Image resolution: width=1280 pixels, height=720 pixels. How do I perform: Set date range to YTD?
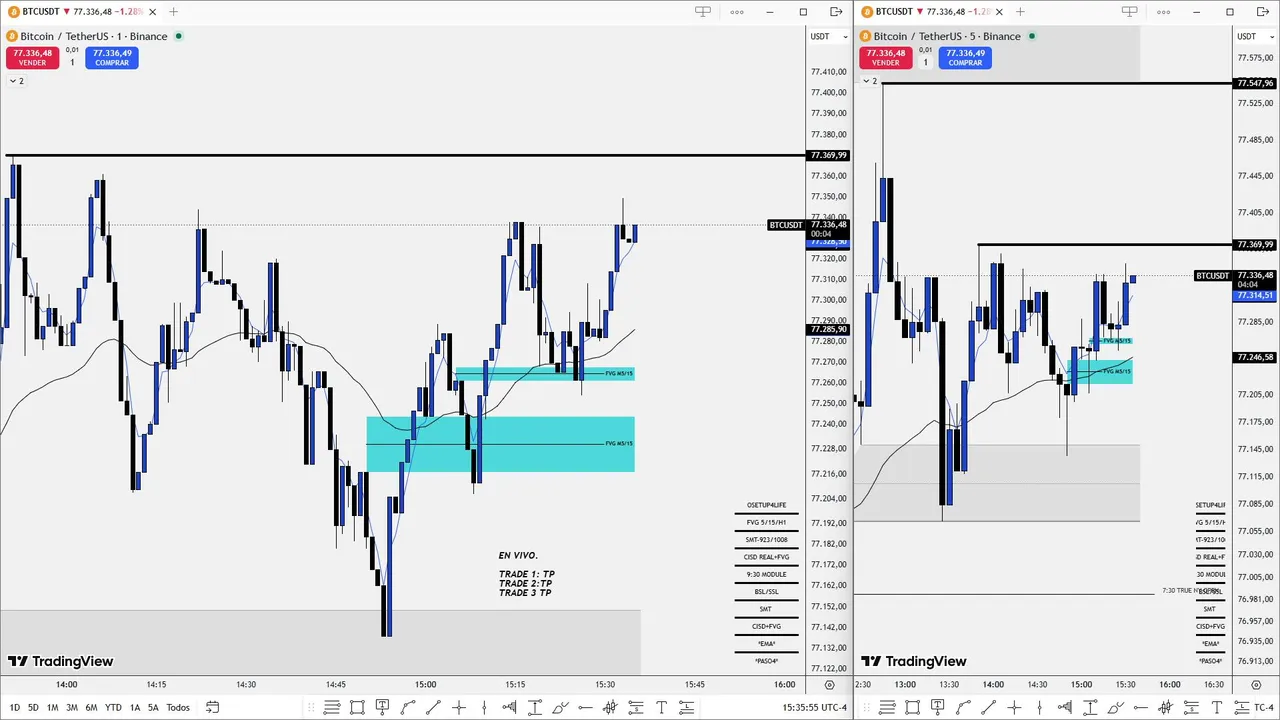113,707
